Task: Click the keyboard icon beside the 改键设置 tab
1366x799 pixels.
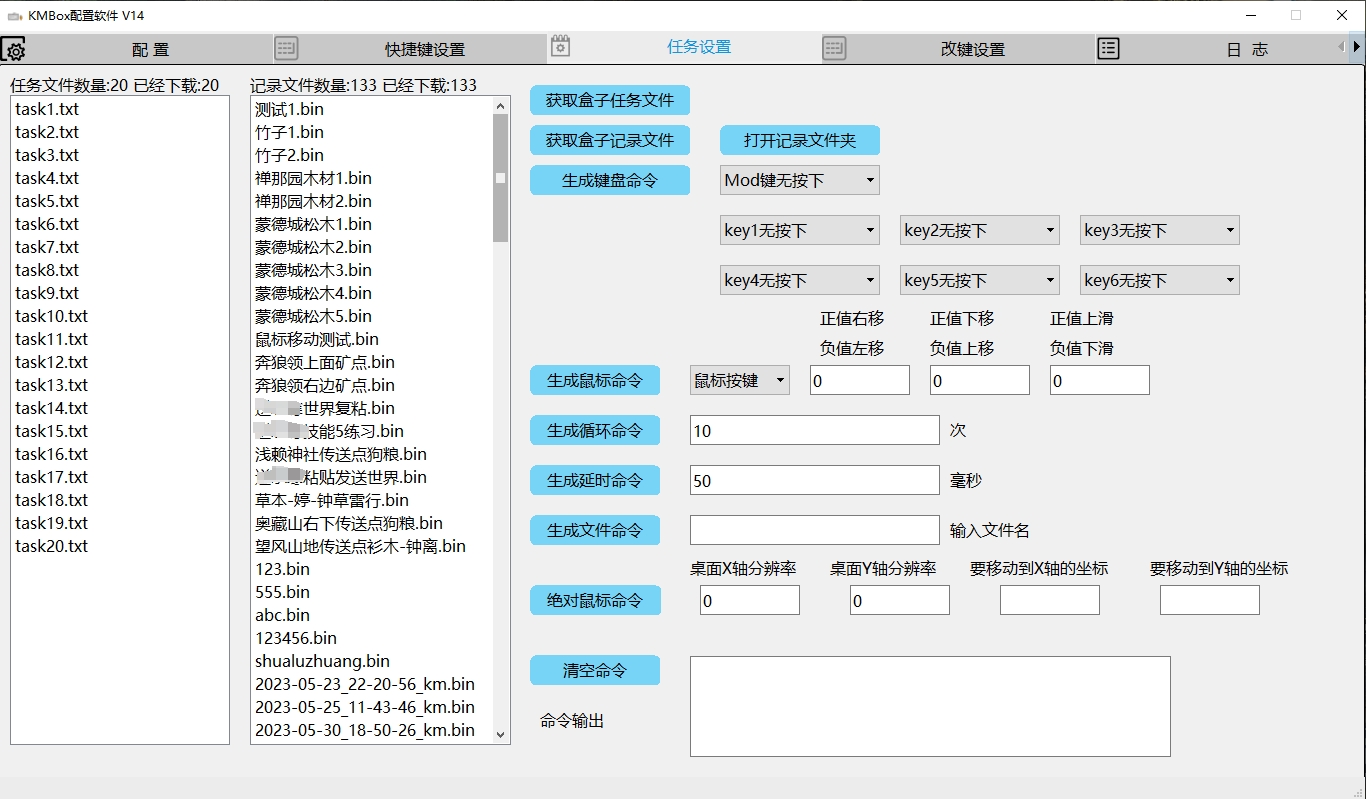Action: point(834,48)
